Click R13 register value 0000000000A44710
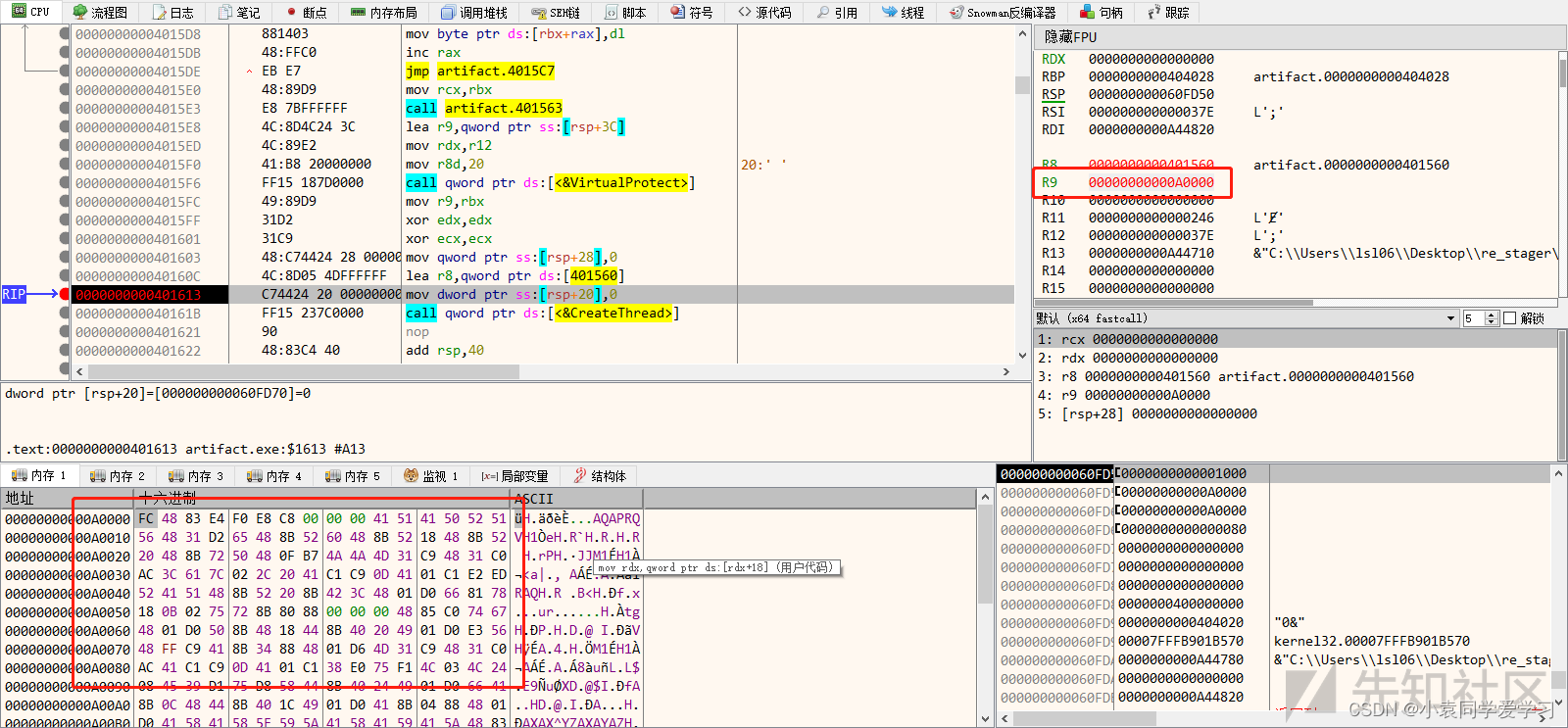Screen dimensions: 1568x728 click(1151, 253)
